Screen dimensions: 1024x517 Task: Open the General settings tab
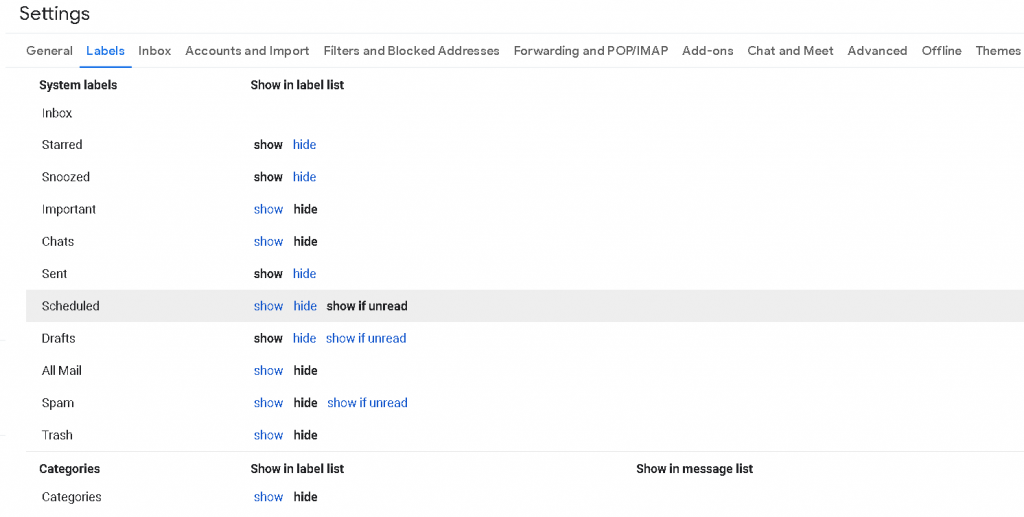point(49,51)
